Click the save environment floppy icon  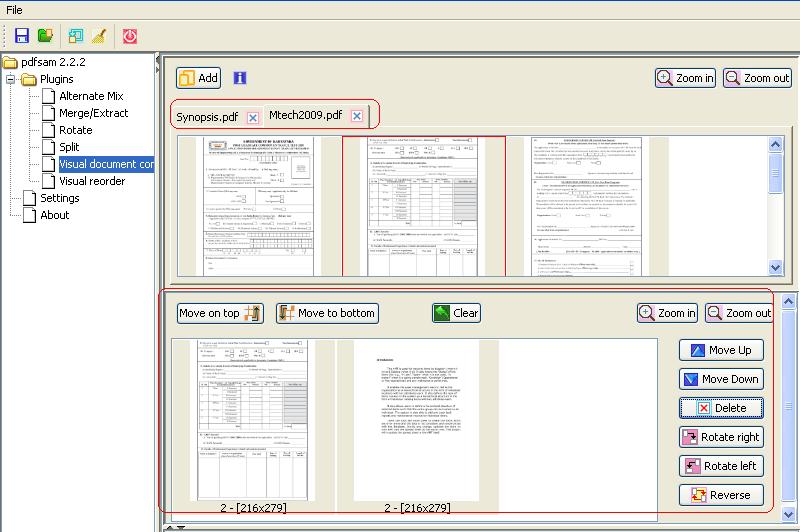[x=22, y=36]
